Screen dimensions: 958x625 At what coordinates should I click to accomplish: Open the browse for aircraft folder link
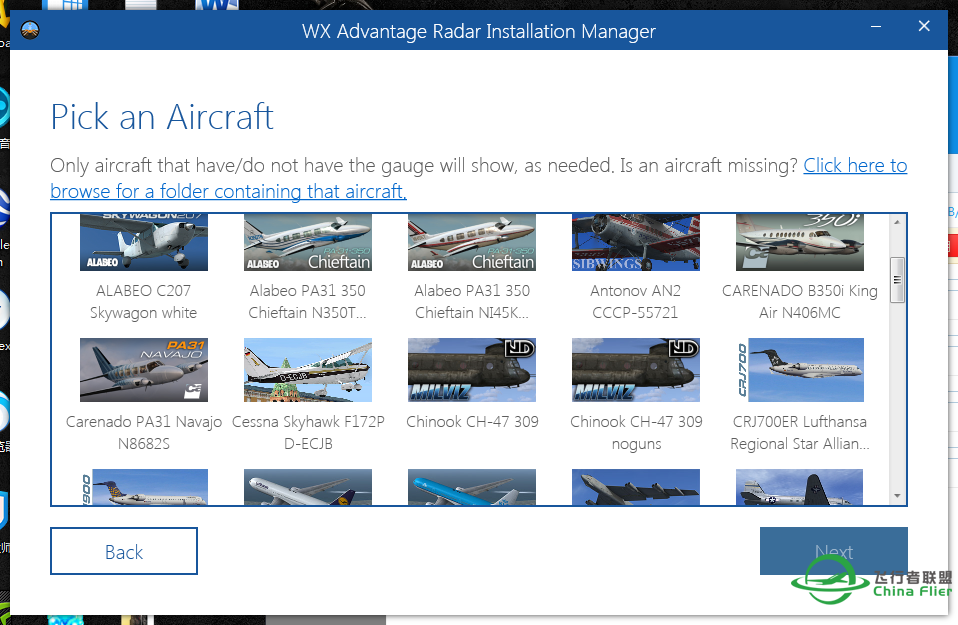click(x=228, y=191)
